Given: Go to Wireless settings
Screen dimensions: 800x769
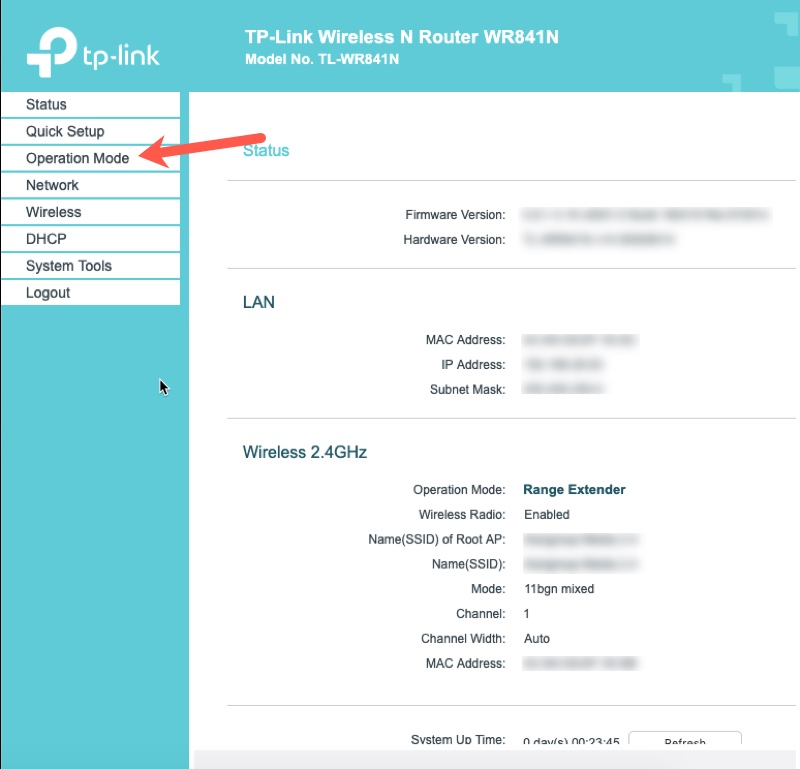Looking at the screenshot, I should pos(91,212).
